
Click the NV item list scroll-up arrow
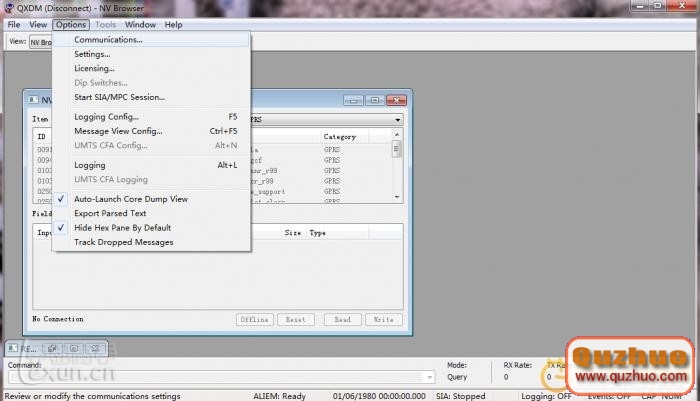coord(397,134)
